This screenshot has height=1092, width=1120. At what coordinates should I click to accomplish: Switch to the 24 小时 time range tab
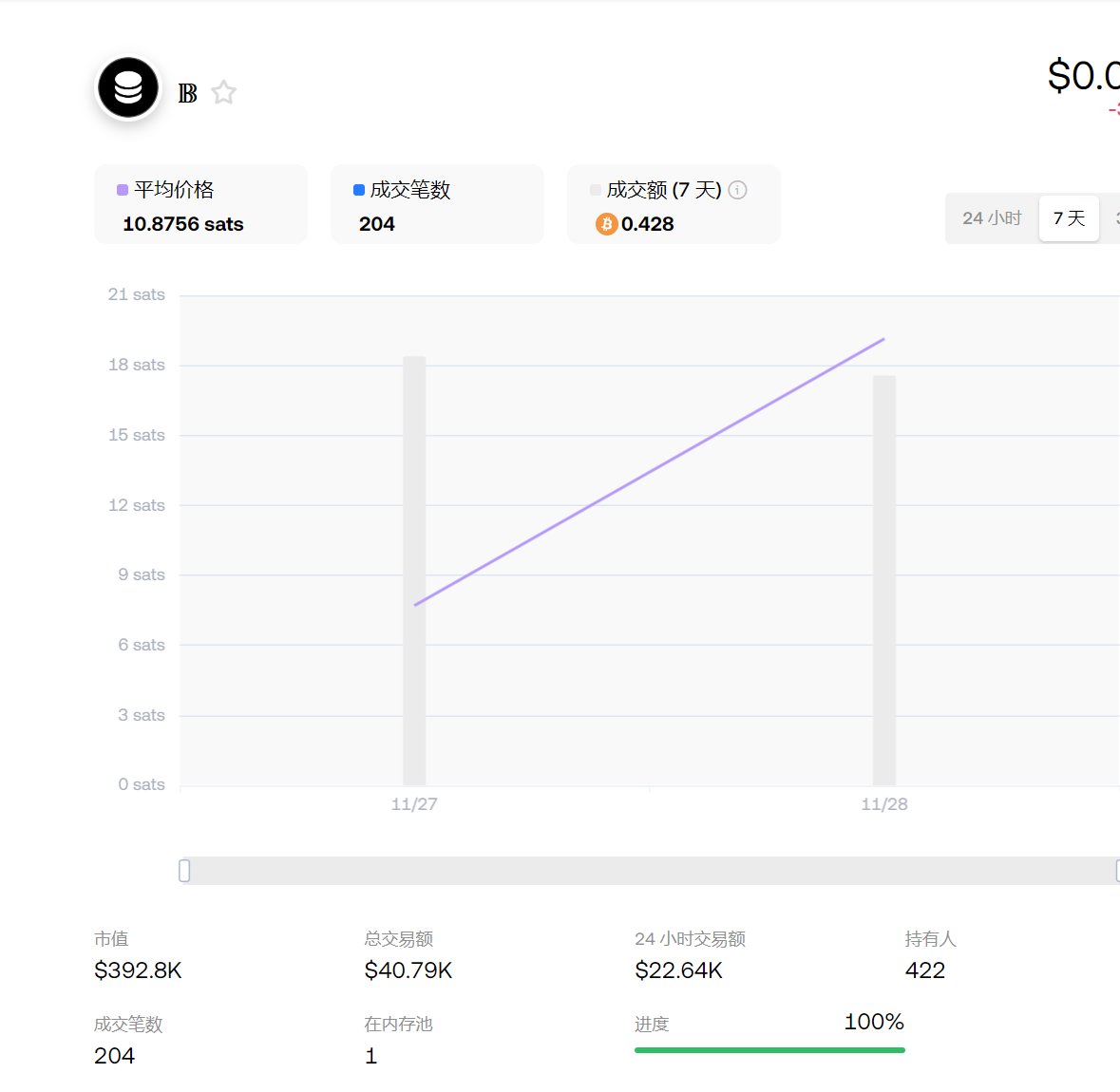tap(992, 217)
